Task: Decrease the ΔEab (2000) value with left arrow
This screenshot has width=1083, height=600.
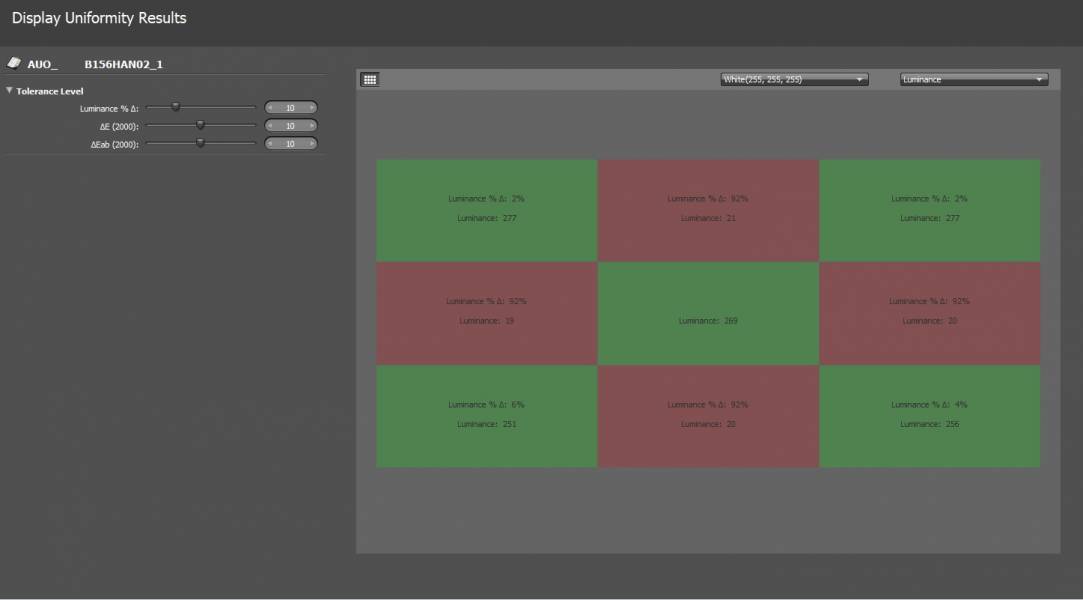Action: coord(270,144)
